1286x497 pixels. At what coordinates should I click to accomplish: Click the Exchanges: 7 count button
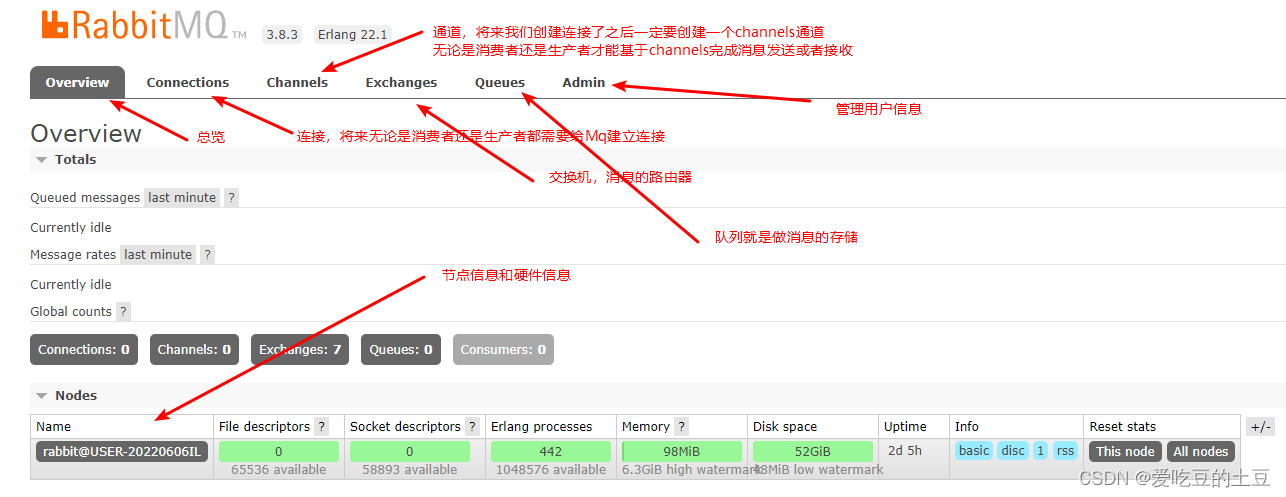(300, 349)
